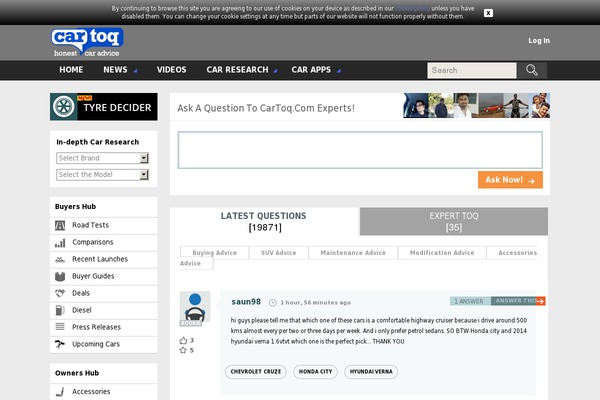Expand the Car Research menu arrow
Viewport: 600px width, 400px height.
[276, 71]
